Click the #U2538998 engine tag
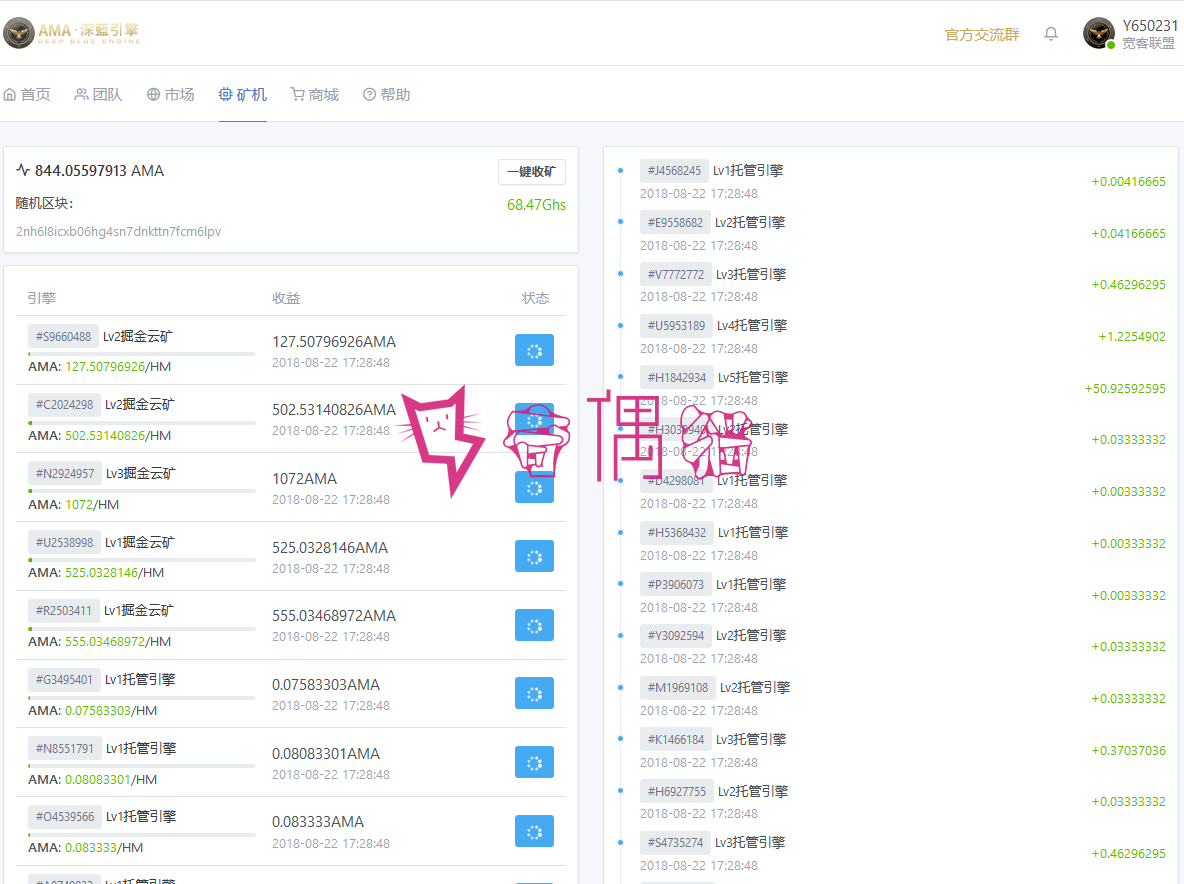The image size is (1184, 884). coord(64,543)
